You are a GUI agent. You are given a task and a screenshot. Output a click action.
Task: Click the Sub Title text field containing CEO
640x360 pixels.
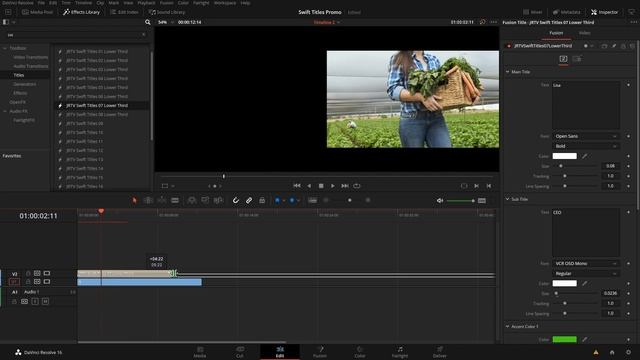click(586, 233)
